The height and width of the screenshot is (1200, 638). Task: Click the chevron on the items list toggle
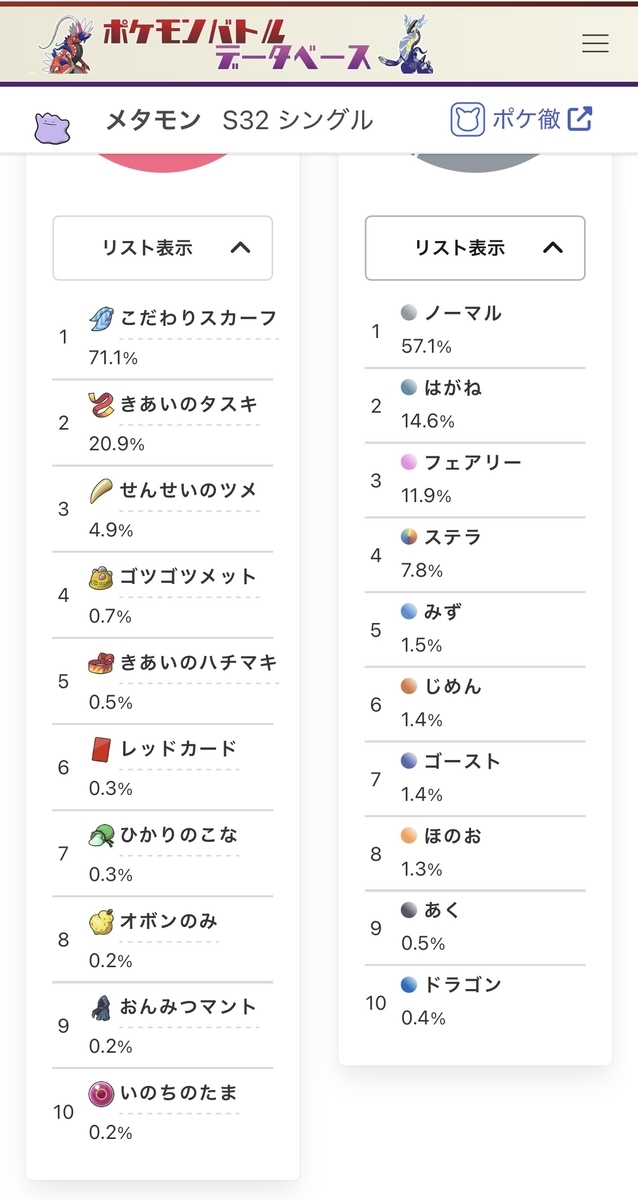click(240, 248)
